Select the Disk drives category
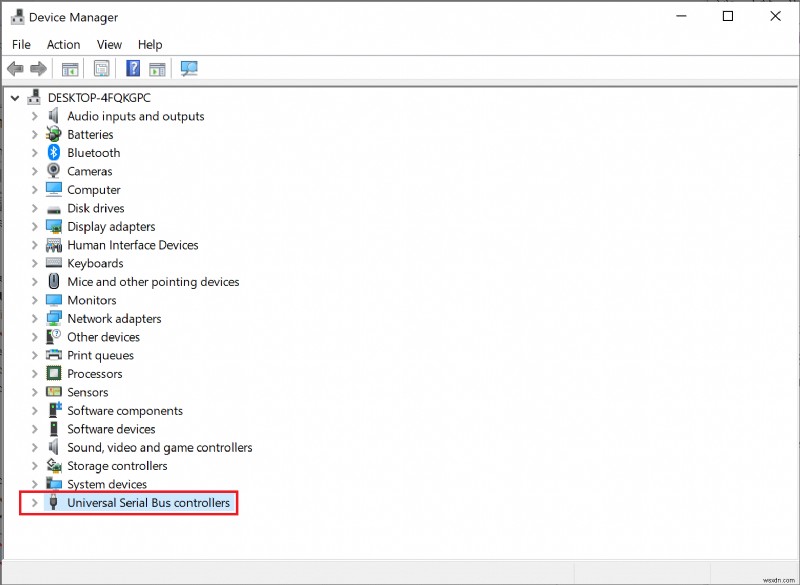The height and width of the screenshot is (585, 800). [97, 208]
